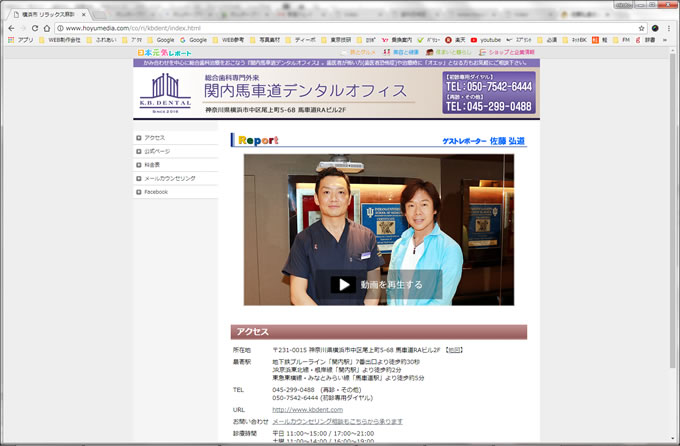680x446 pixels.
Task: Go to the browser home page icon
Action: pyautogui.click(x=47, y=28)
